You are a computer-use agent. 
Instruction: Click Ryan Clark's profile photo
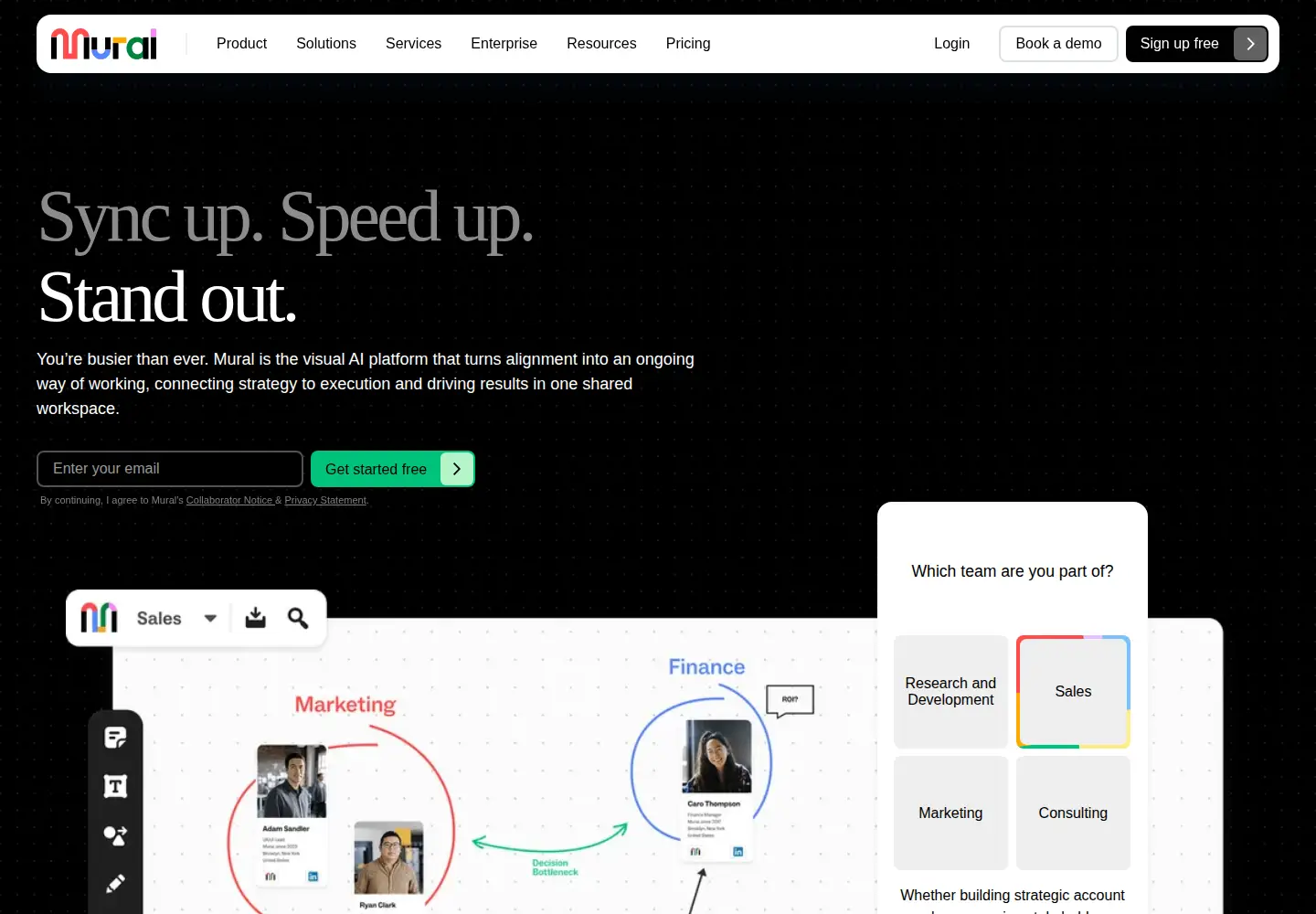point(388,858)
